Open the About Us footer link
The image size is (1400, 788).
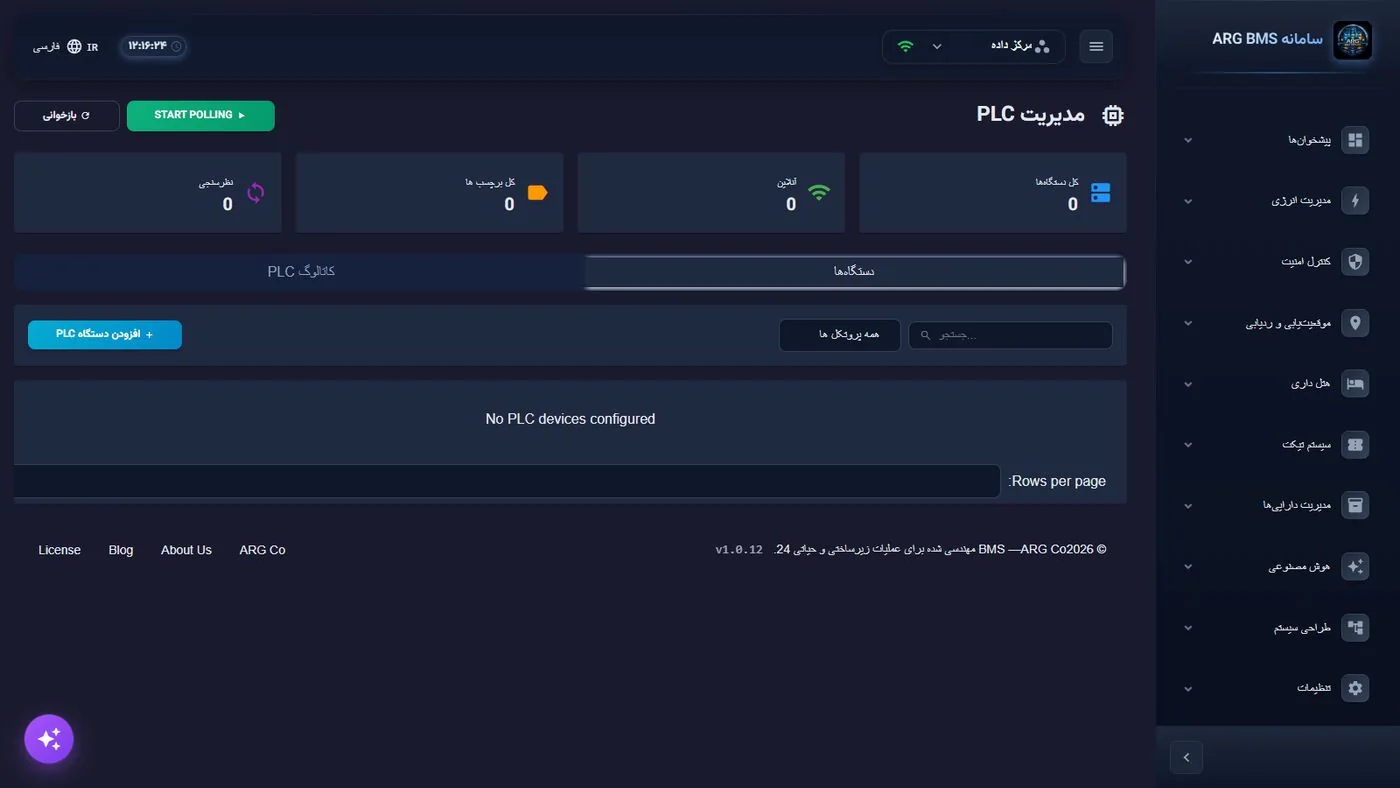coord(186,550)
